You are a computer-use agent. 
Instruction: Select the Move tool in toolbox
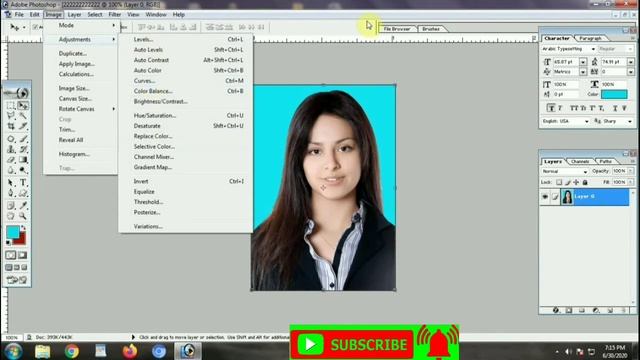(23, 105)
